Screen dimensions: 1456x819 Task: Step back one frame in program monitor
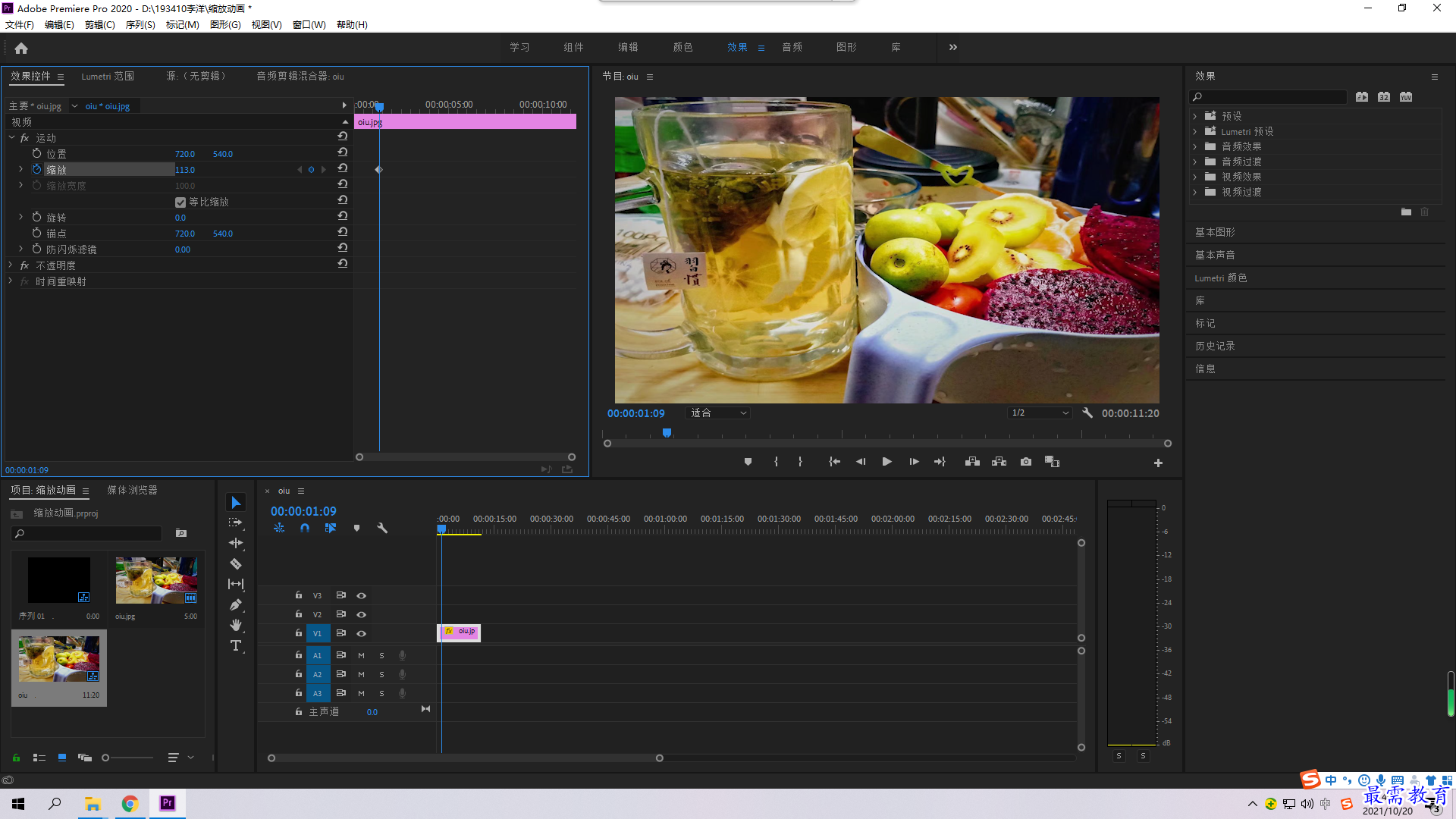(x=861, y=462)
